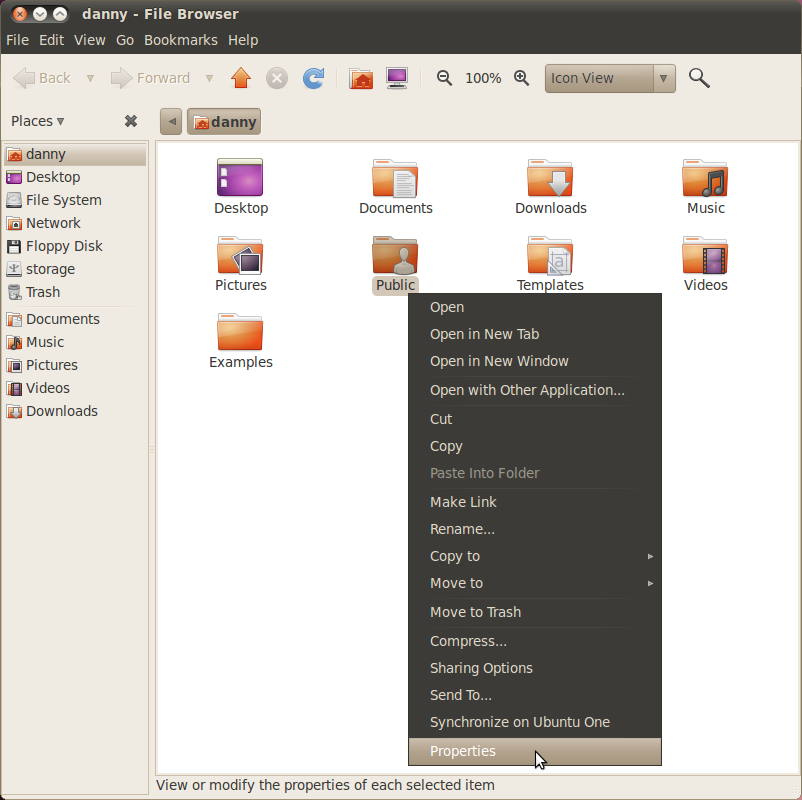
Task: Open the Go menu
Action: click(x=125, y=40)
